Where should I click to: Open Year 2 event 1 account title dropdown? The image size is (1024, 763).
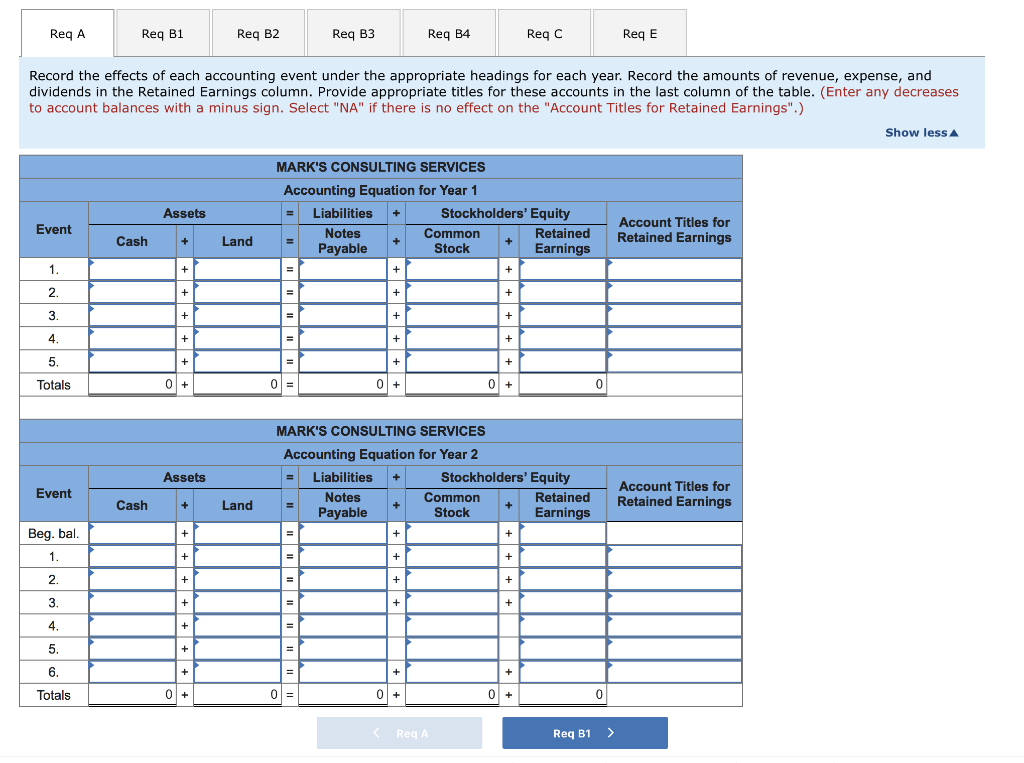coord(675,557)
